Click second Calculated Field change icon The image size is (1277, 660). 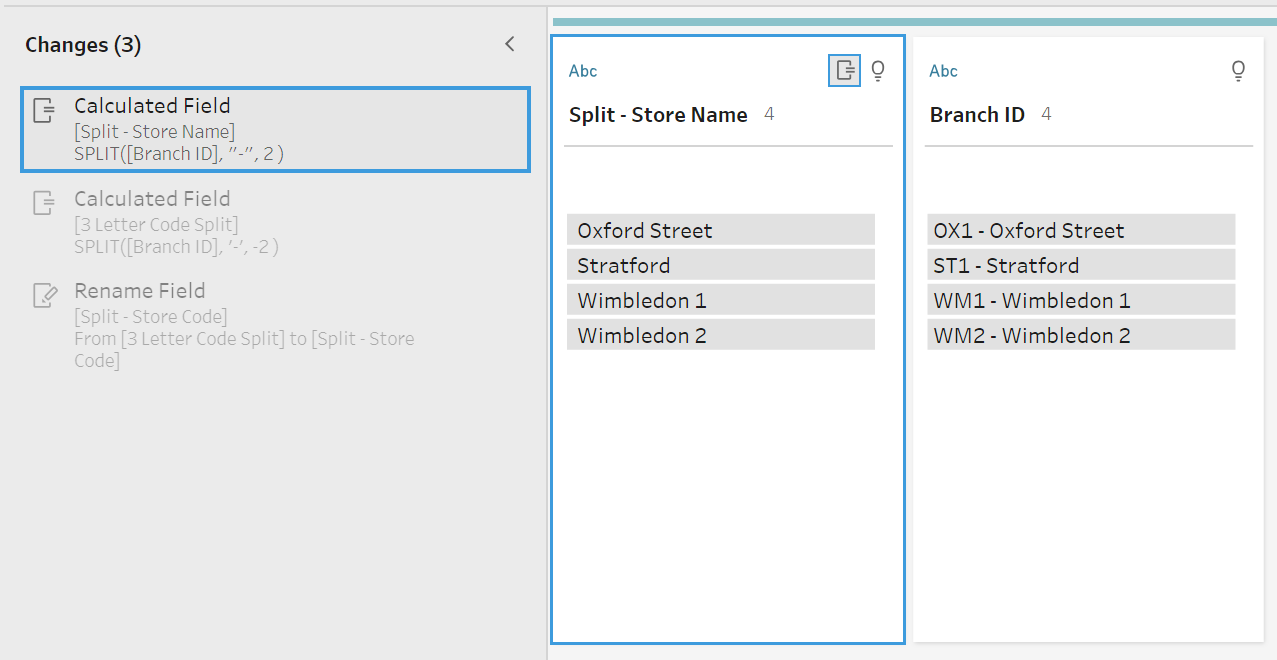click(44, 203)
